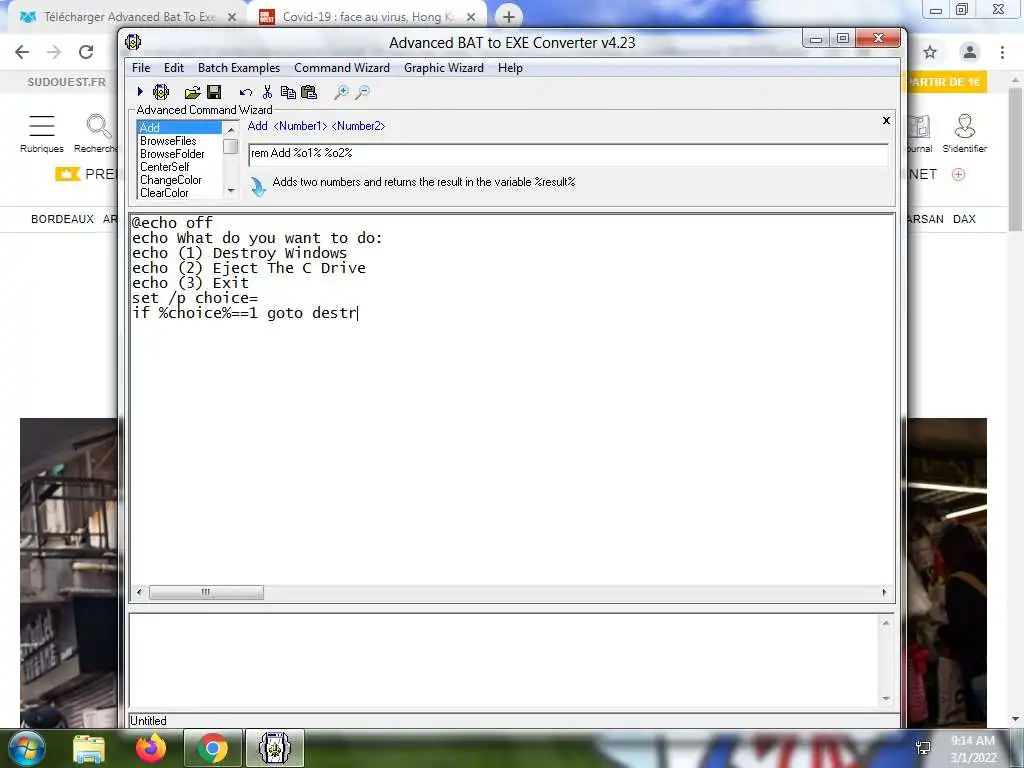
Task: Click the editor scroll left arrow
Action: pos(139,592)
